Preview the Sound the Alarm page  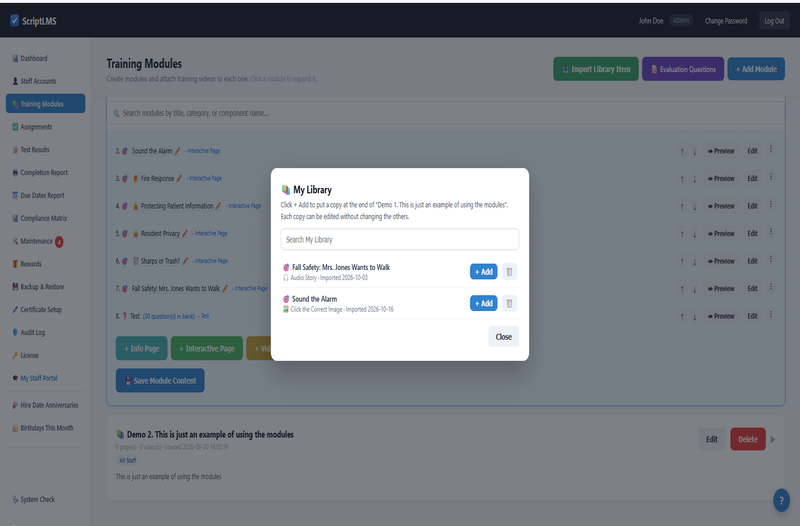pyautogui.click(x=721, y=151)
